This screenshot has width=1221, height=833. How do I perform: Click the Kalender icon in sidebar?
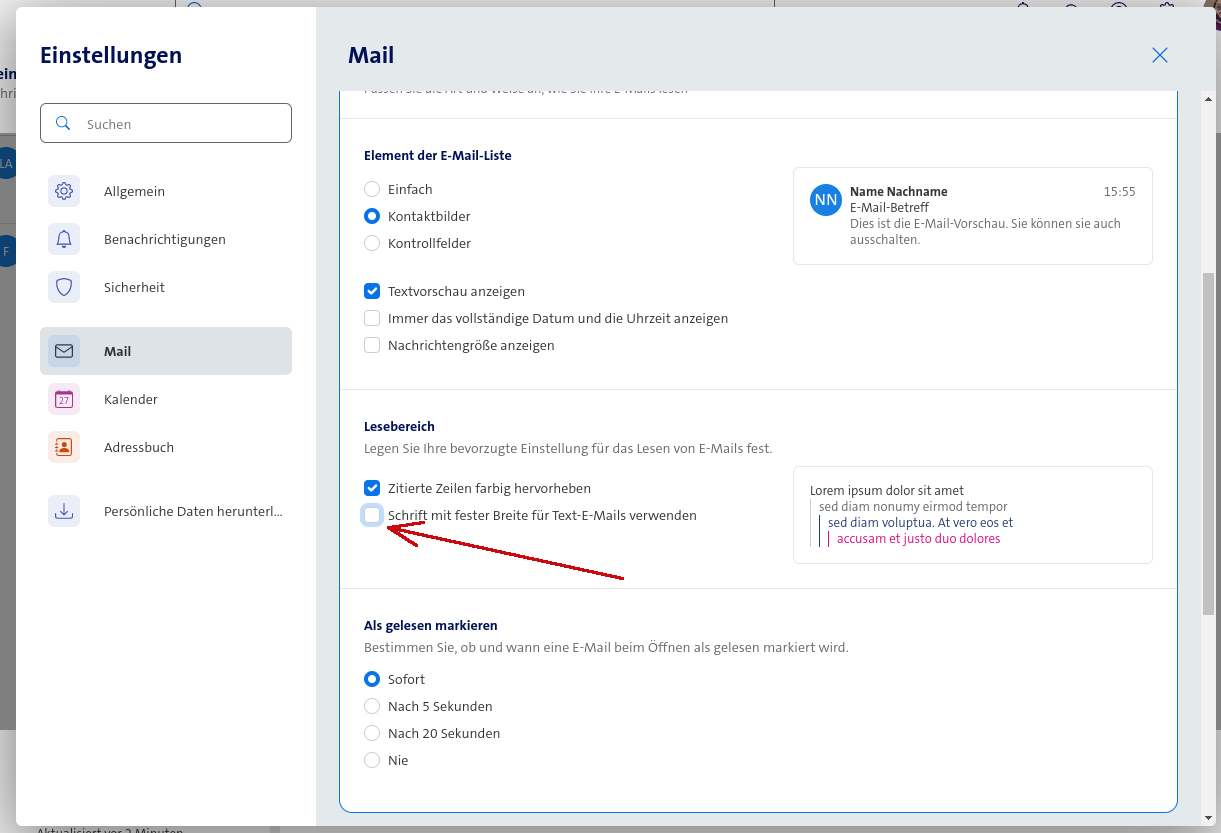pos(64,399)
